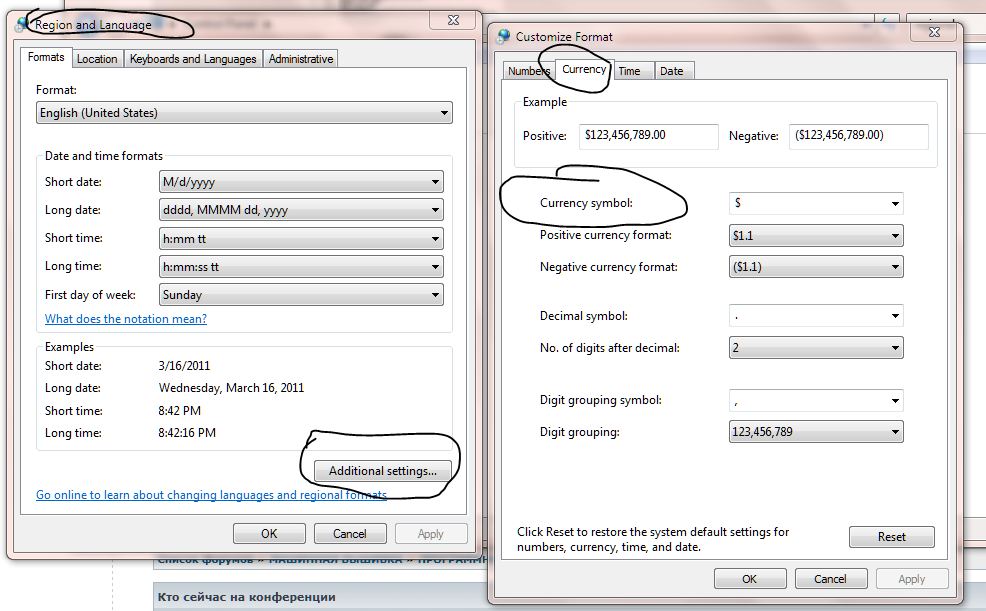Click the background page heading Кто сейчас на конференции
The width and height of the screenshot is (986, 611).
[x=246, y=597]
